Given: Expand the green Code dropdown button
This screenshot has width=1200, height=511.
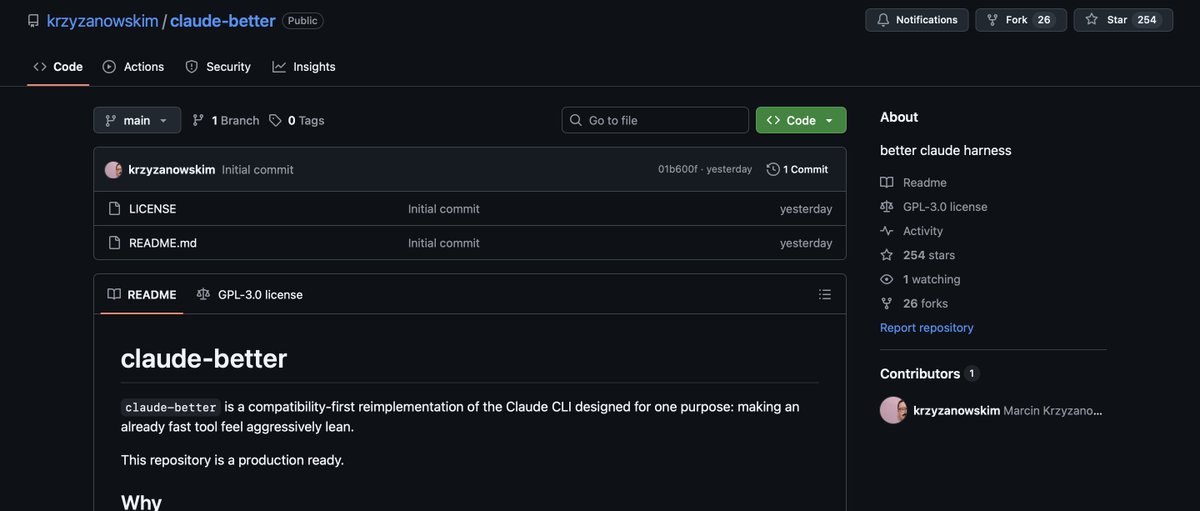Looking at the screenshot, I should (801, 120).
